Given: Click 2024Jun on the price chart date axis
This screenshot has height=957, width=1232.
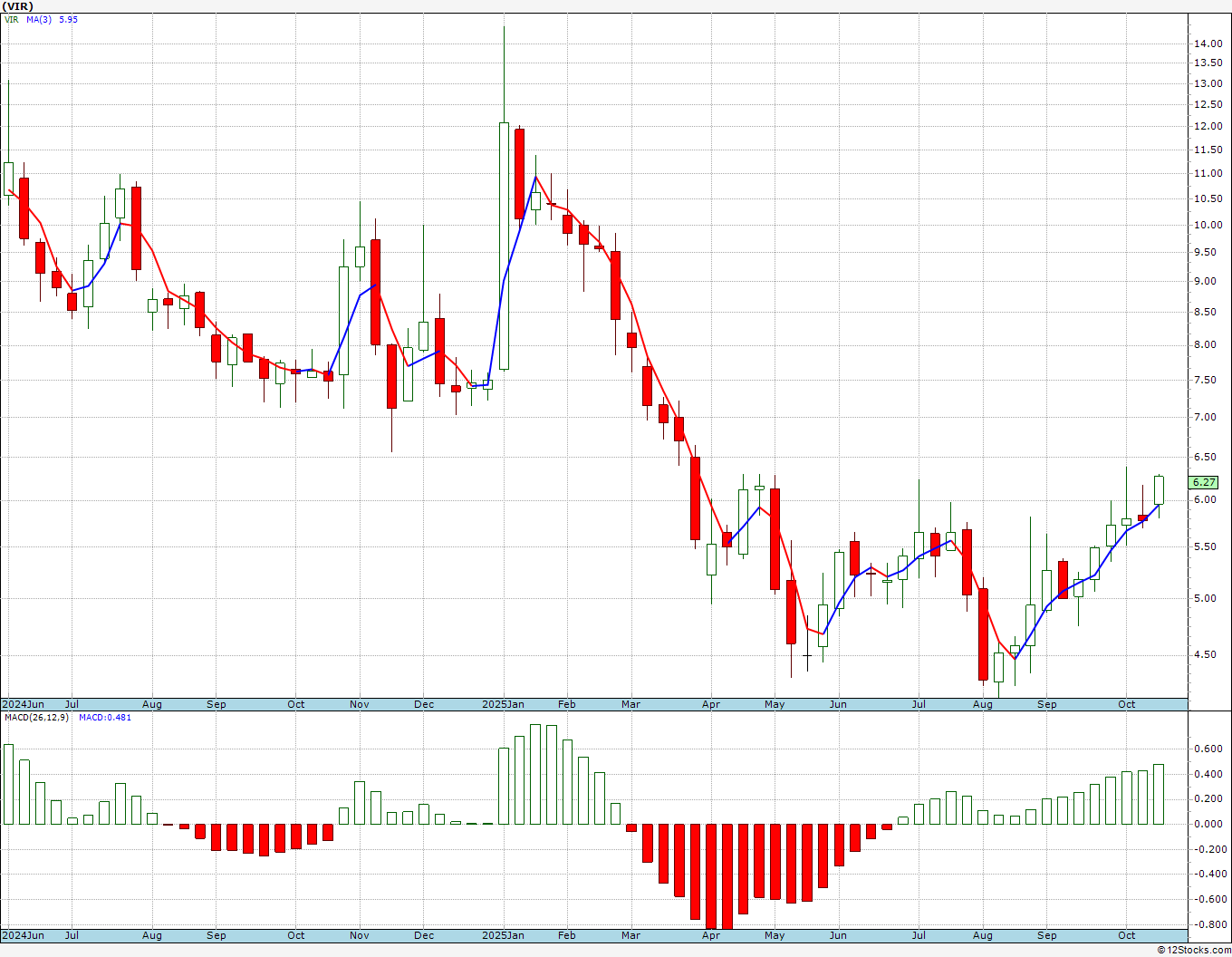Looking at the screenshot, I should click(23, 704).
